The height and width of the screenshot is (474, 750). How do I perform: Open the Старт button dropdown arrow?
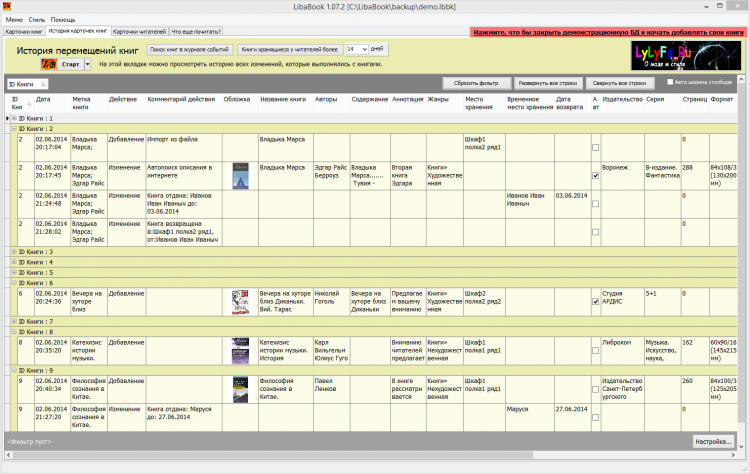88,64
